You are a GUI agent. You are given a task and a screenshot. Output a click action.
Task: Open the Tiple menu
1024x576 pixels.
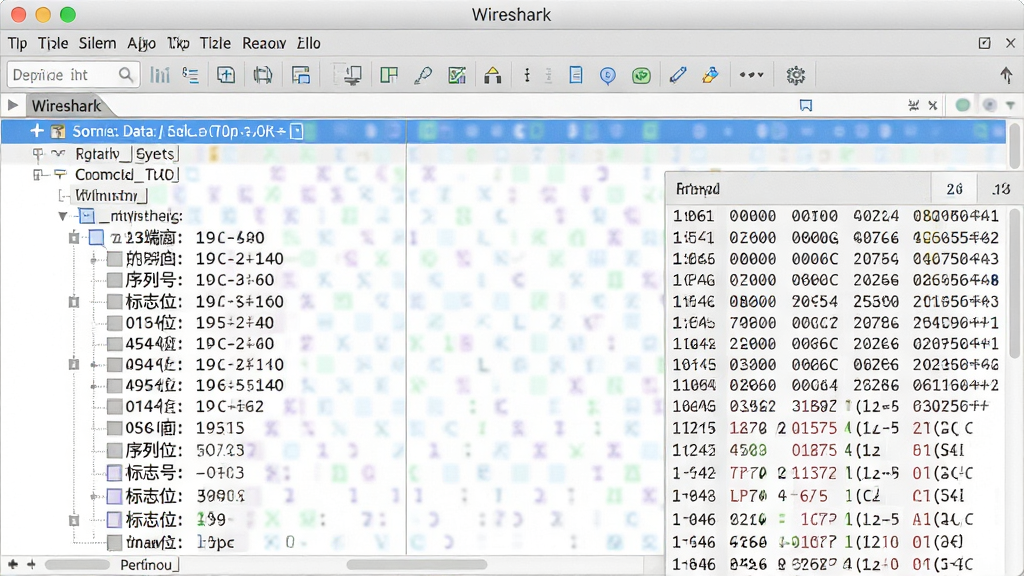coord(53,43)
